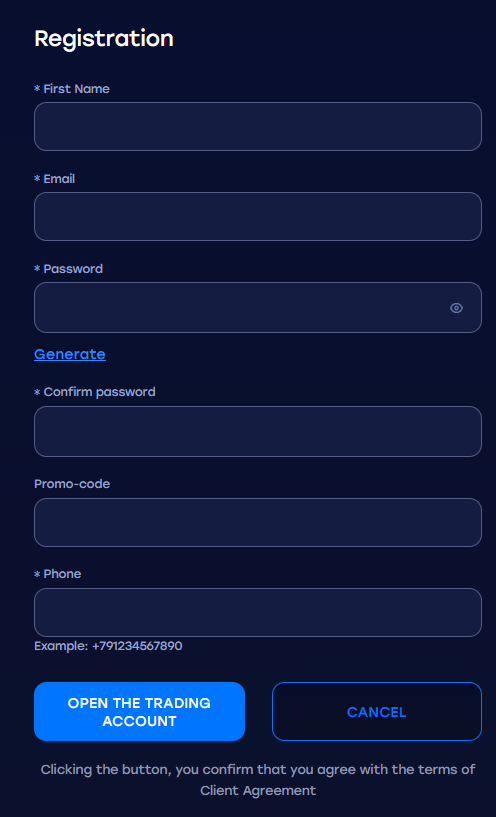Focus the Confirm password field

coord(258,431)
